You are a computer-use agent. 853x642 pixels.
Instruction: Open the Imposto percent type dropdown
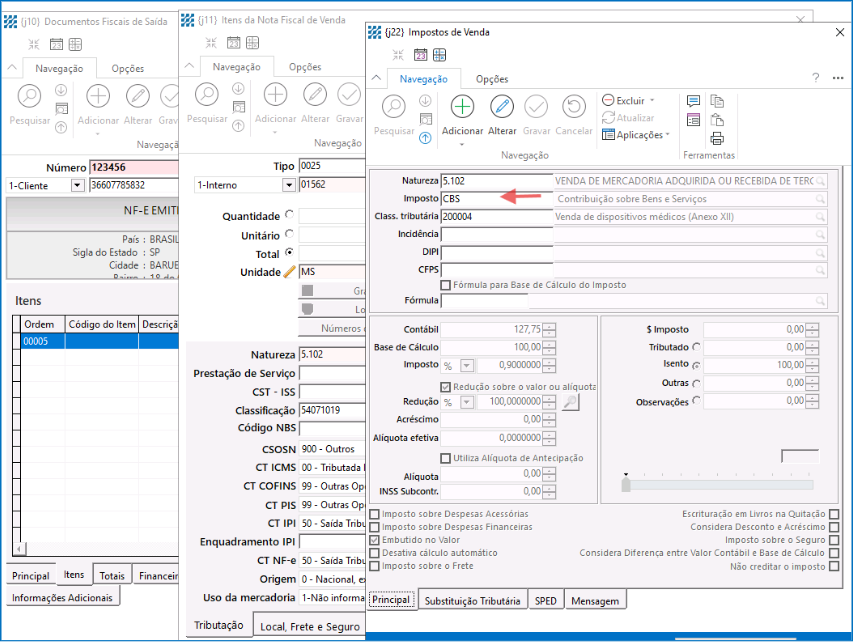point(467,366)
